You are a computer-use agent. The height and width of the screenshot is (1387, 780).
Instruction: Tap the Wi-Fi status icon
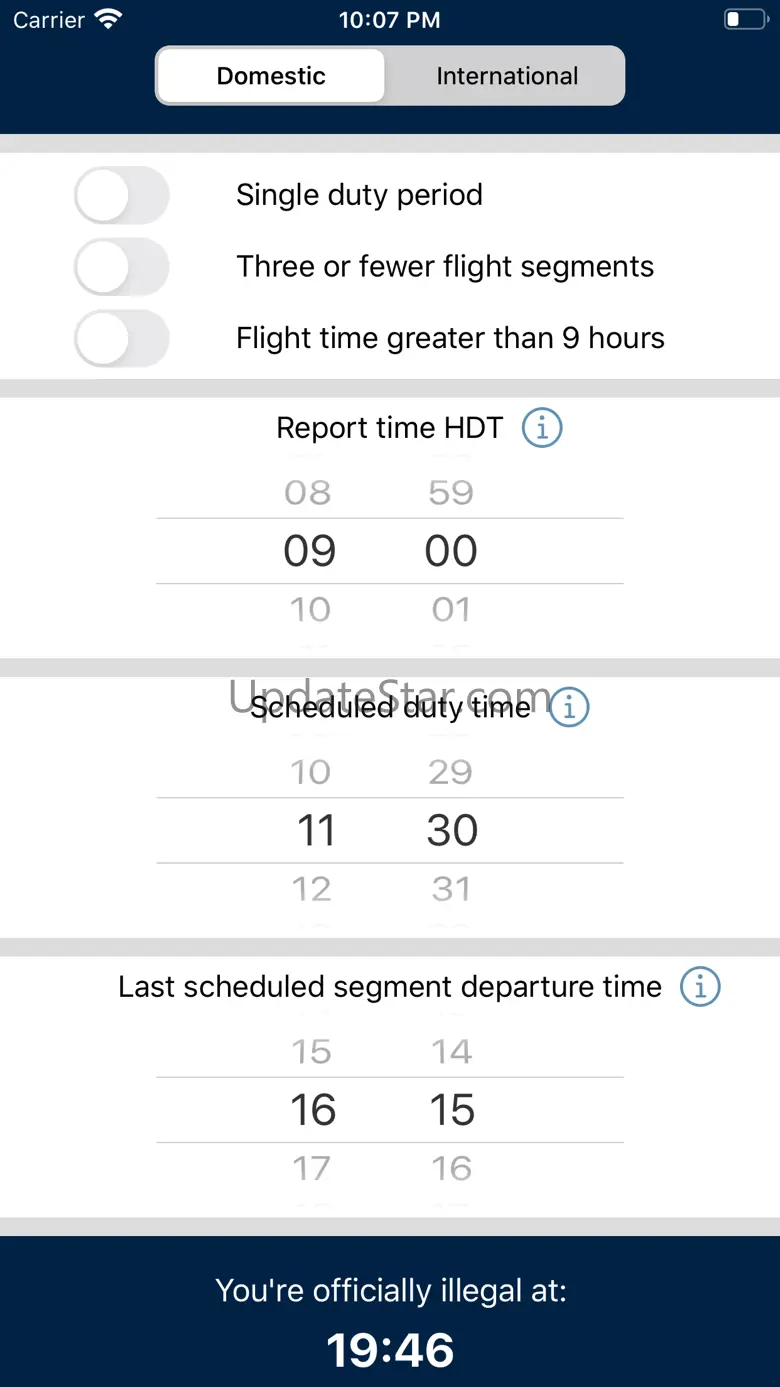107,20
